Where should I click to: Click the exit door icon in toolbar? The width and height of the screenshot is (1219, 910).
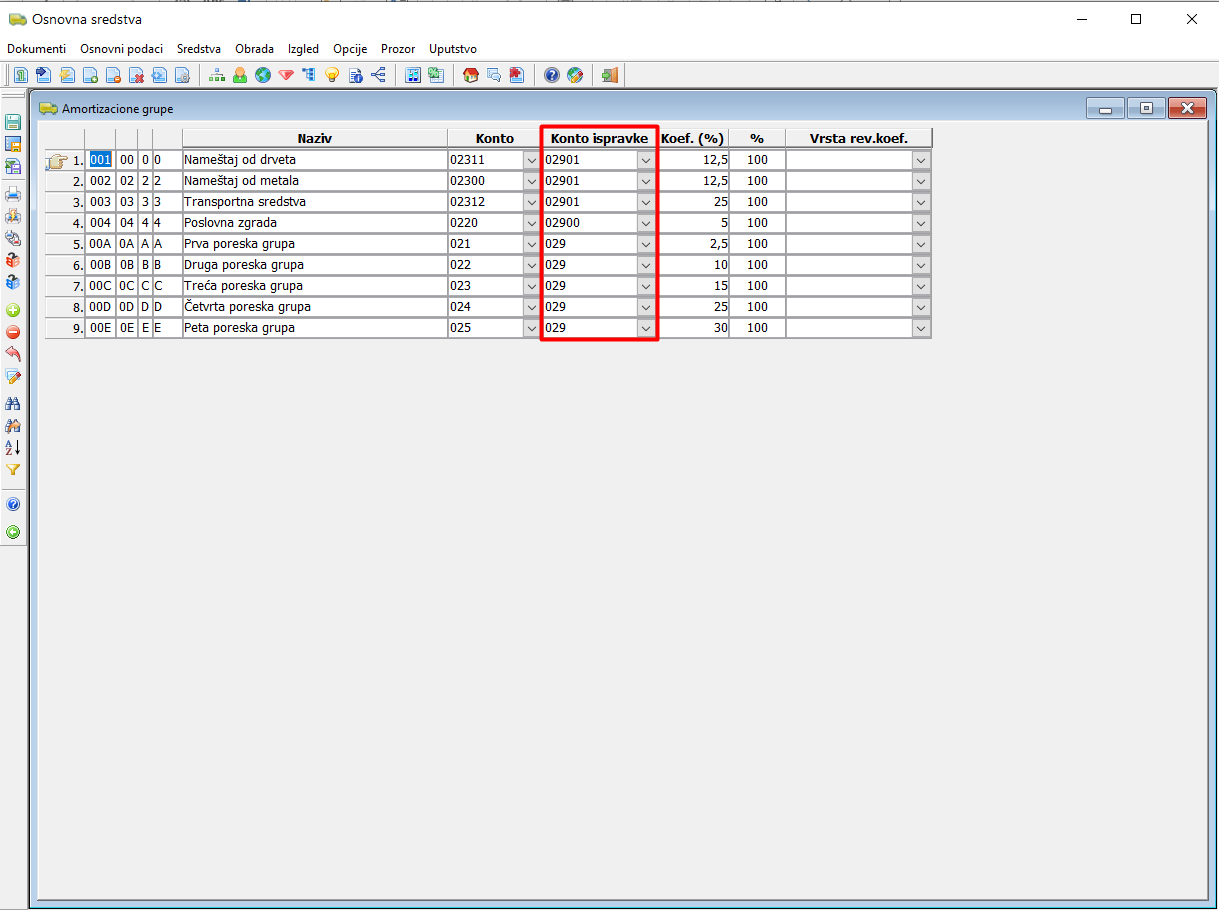(609, 75)
